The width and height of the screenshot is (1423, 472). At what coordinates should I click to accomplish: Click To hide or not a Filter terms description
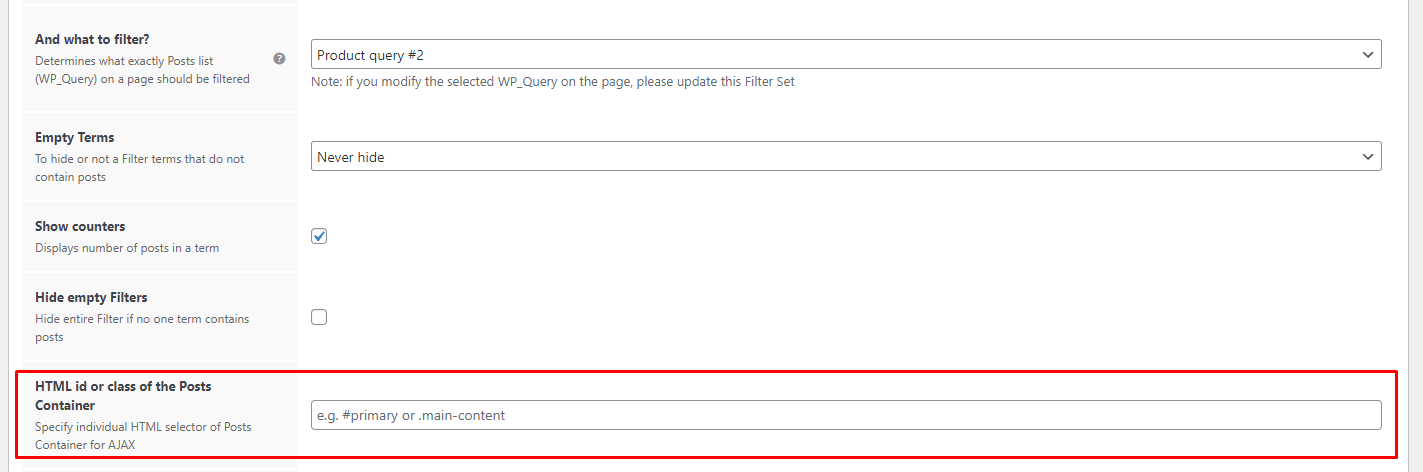pos(140,168)
